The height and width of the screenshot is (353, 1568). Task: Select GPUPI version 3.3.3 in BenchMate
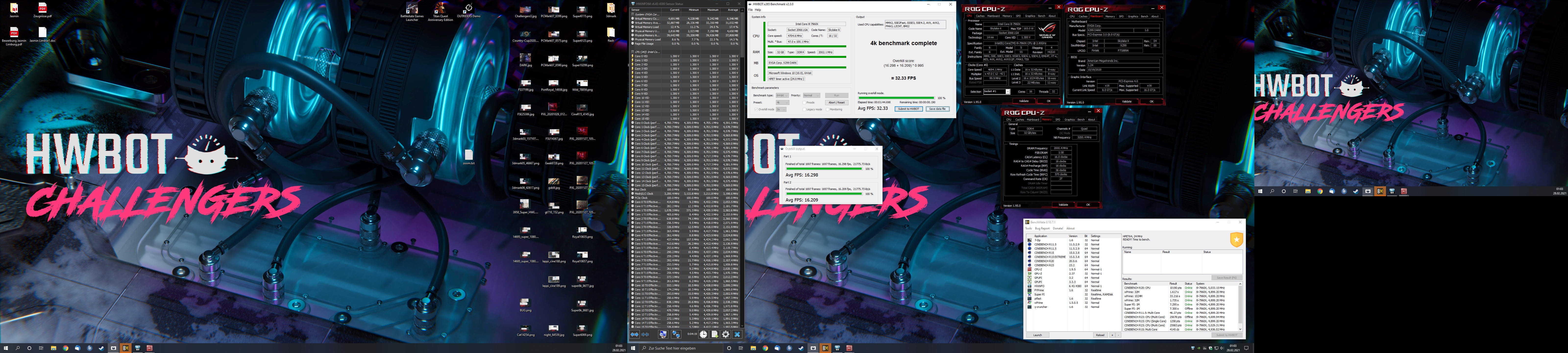(1074, 282)
